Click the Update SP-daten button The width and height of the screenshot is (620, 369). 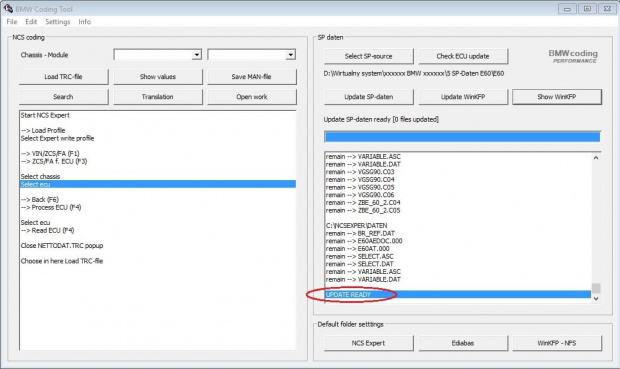tap(369, 97)
